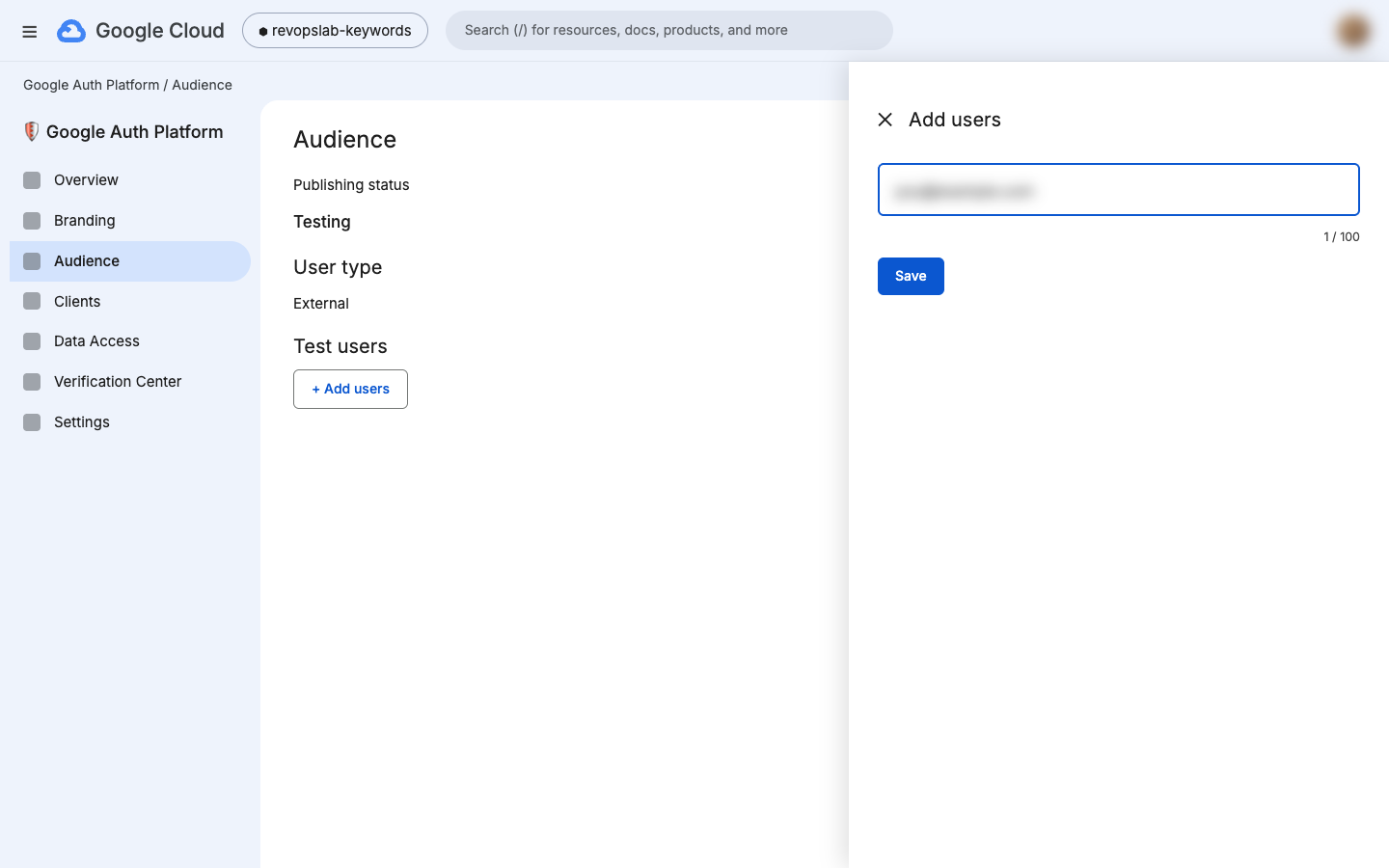Click the Google Cloud logo
This screenshot has width=1389, height=868.
(141, 31)
